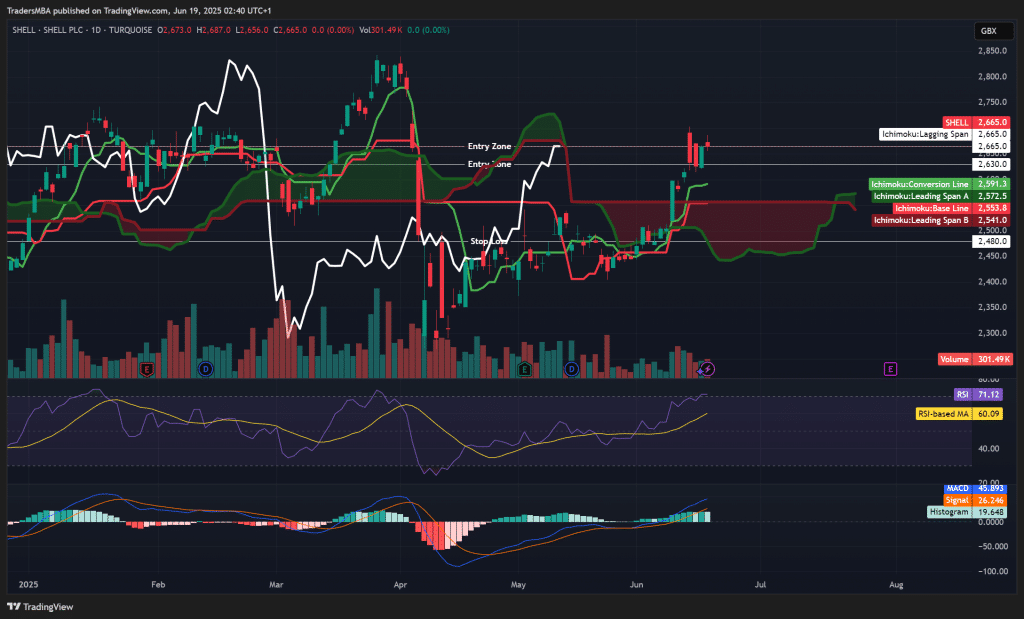1024x619 pixels.
Task: Select the Ichimoku Lagging Span label
Action: [925, 134]
